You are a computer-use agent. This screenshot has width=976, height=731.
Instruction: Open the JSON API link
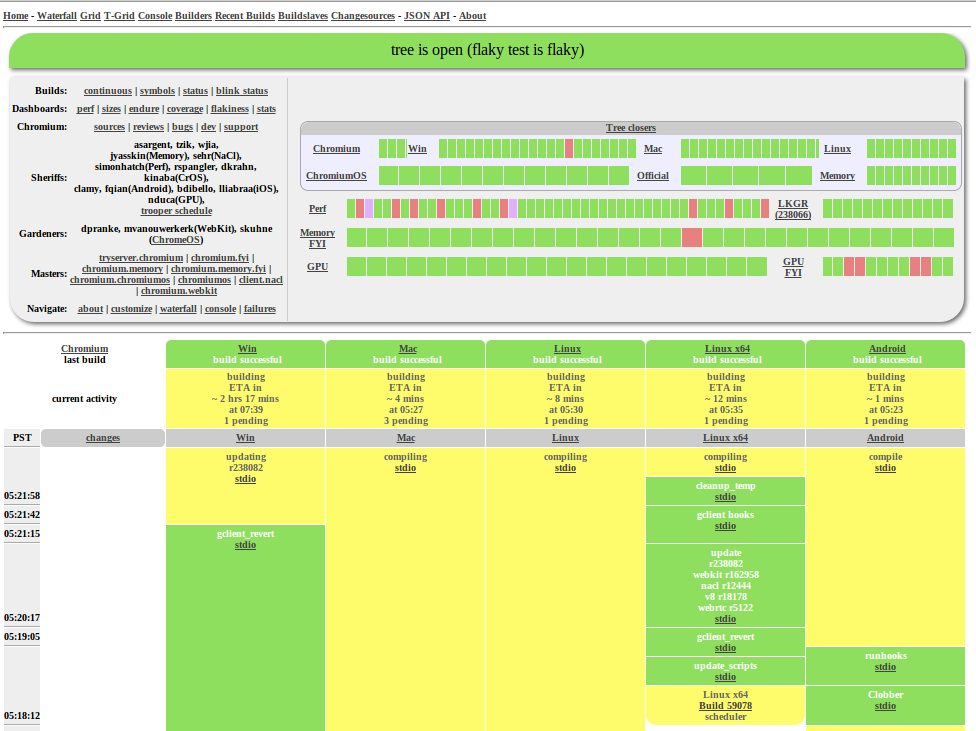(x=426, y=16)
